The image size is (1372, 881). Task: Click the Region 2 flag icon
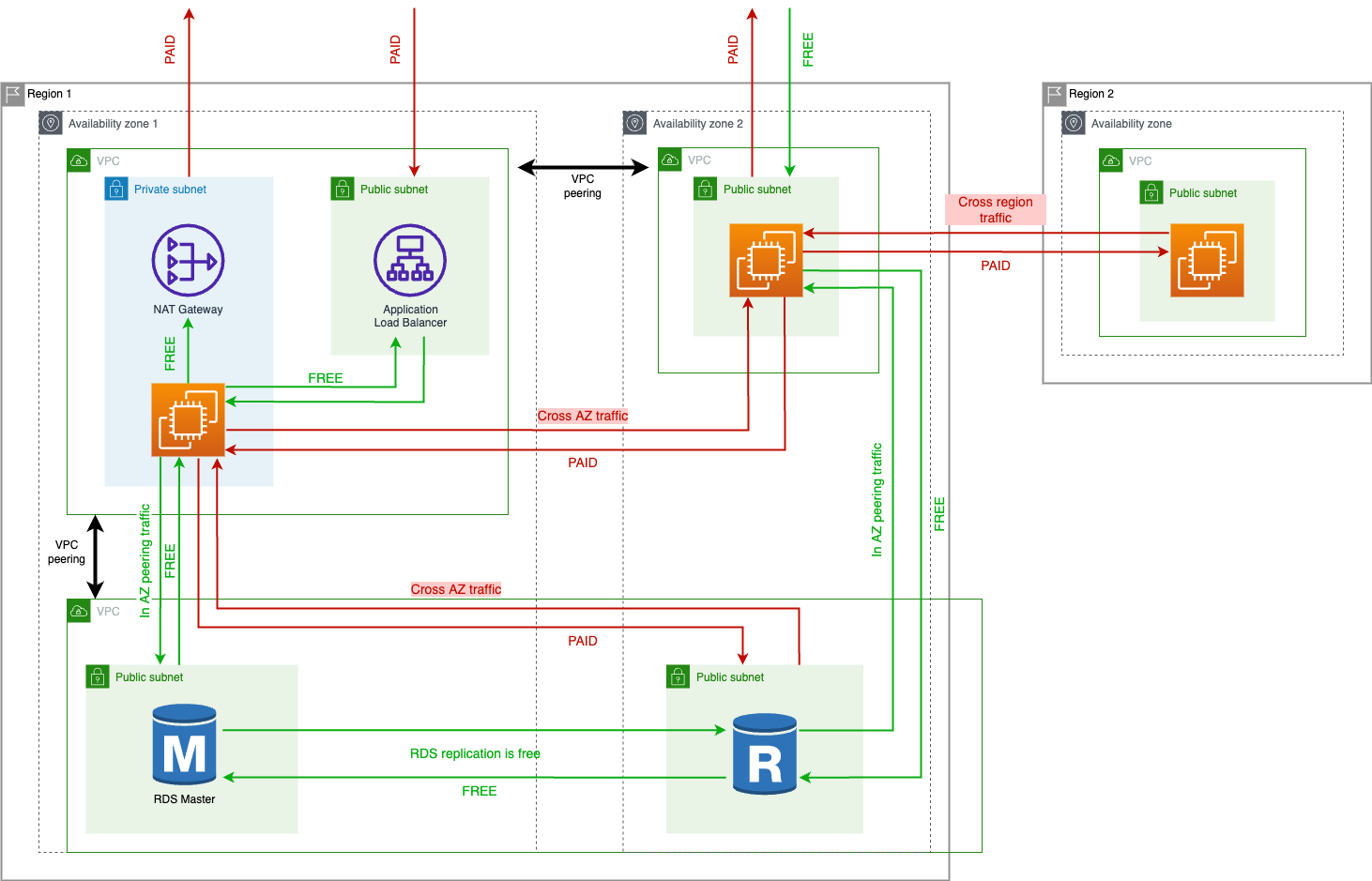click(1055, 94)
